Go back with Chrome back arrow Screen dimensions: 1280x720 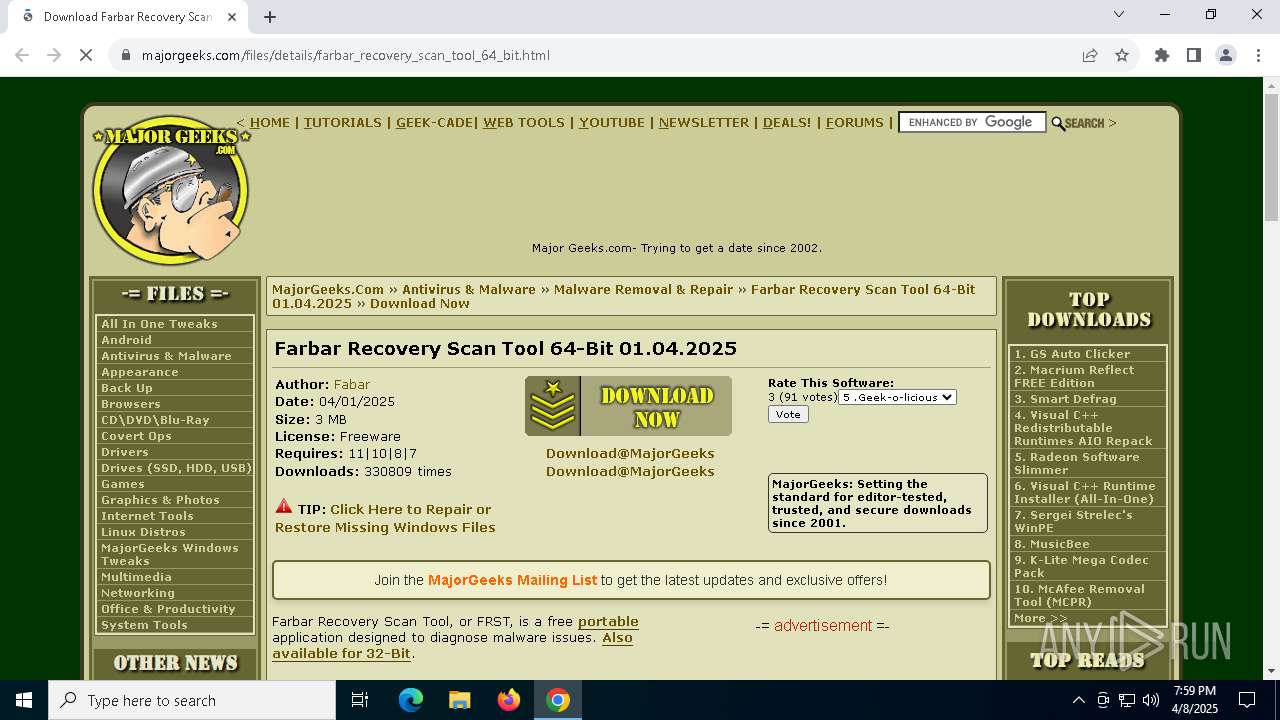coord(22,55)
